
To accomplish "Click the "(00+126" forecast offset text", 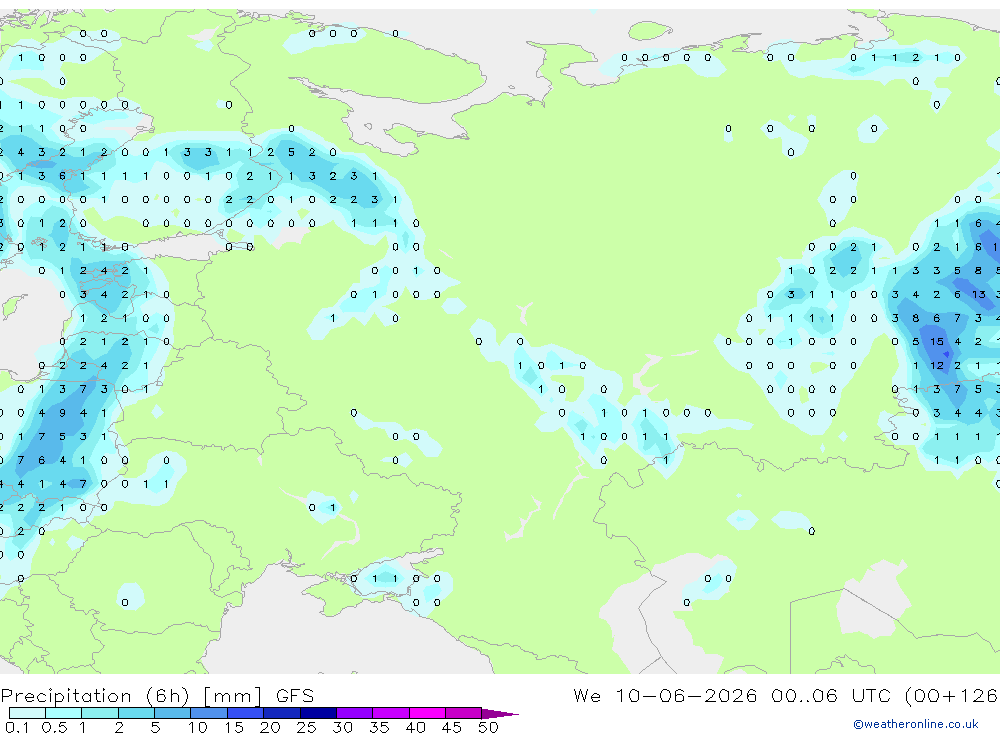I will [952, 695].
